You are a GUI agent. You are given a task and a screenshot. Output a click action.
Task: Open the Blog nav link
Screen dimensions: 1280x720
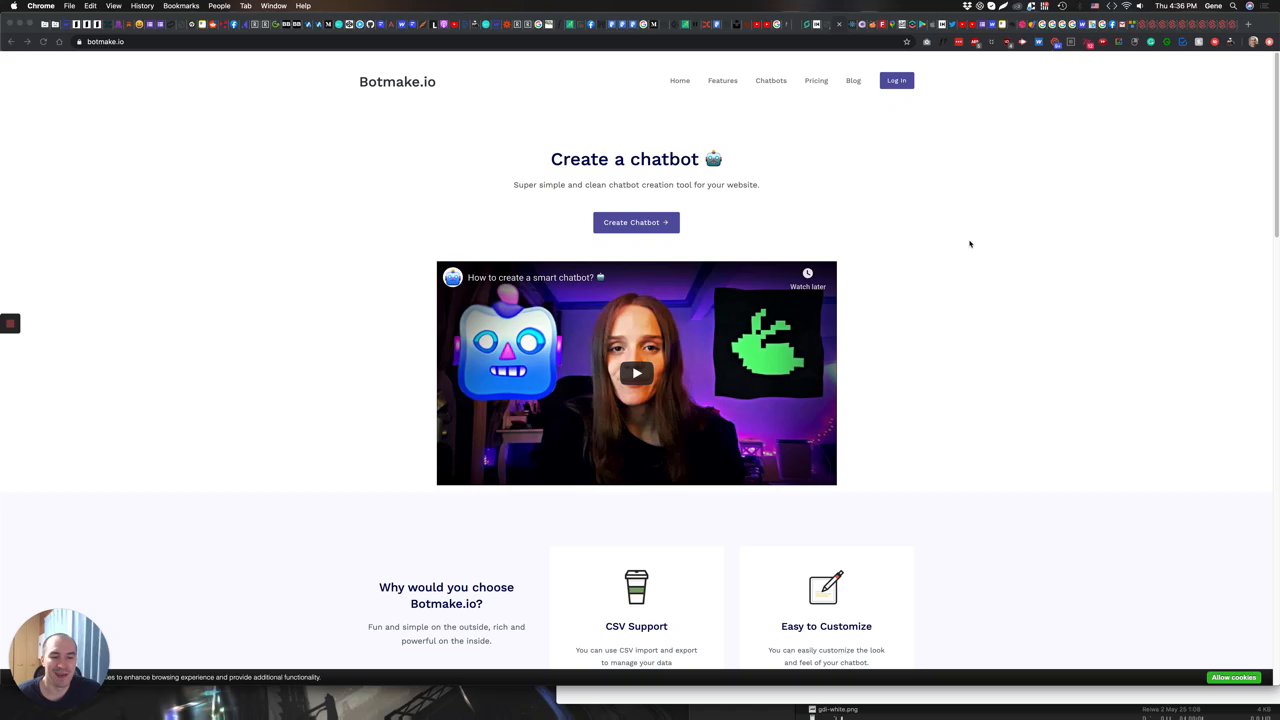pyautogui.click(x=853, y=81)
